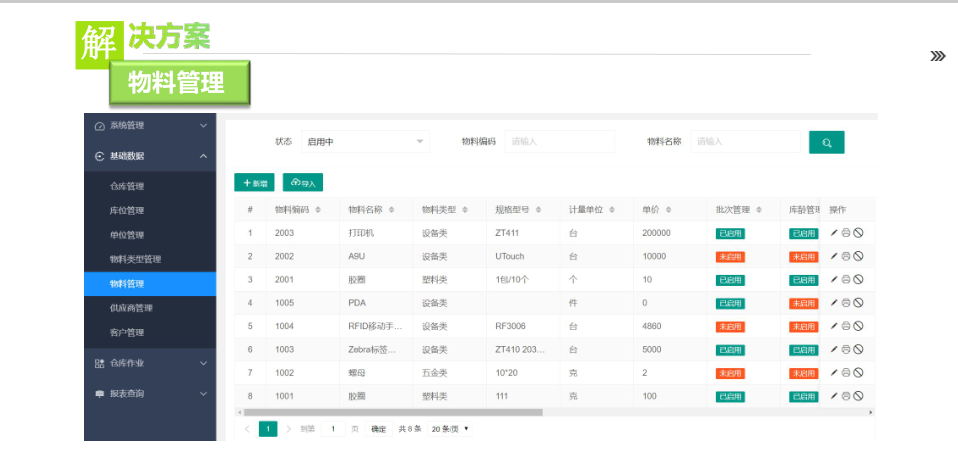Click the green search magnifier button
Image resolution: width=958 pixels, height=450 pixels.
coord(827,142)
